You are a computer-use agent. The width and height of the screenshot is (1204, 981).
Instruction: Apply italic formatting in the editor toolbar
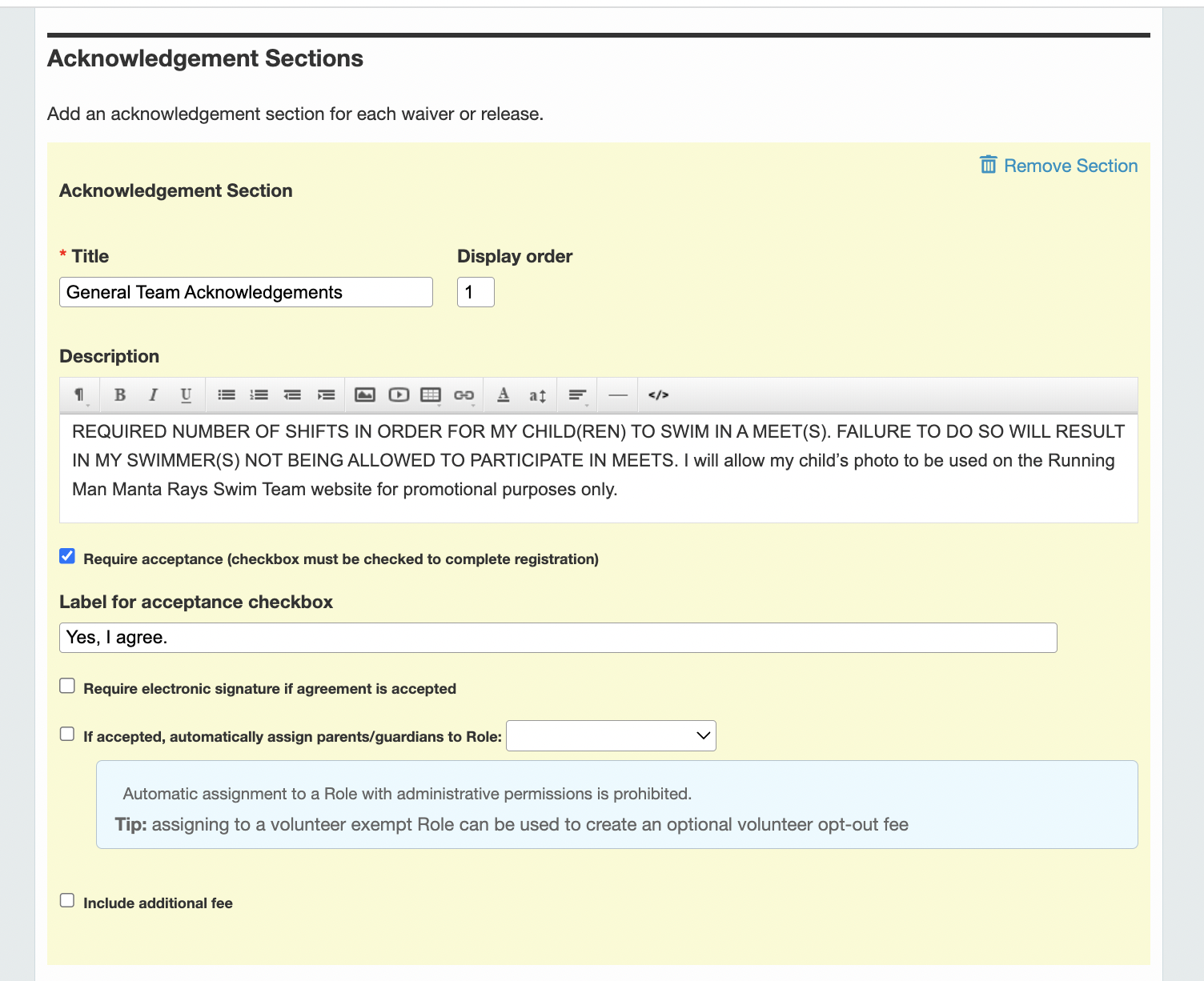click(x=153, y=394)
